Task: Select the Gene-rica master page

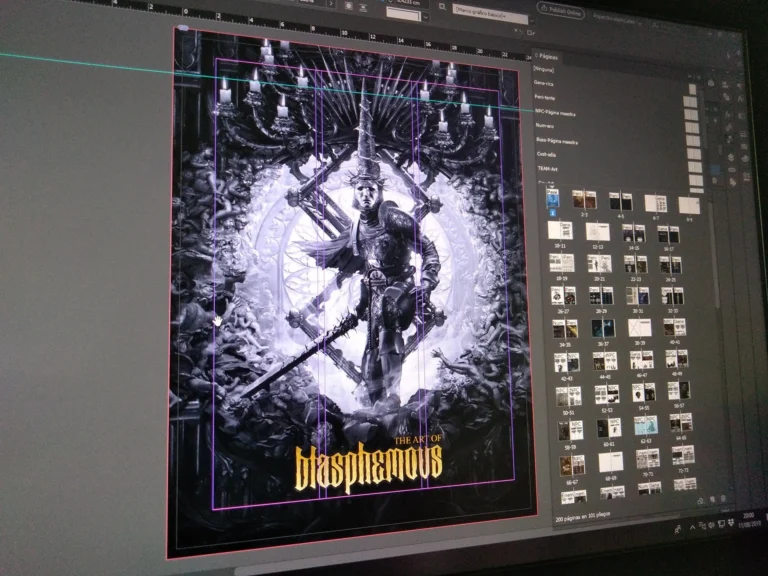Action: pyautogui.click(x=544, y=84)
